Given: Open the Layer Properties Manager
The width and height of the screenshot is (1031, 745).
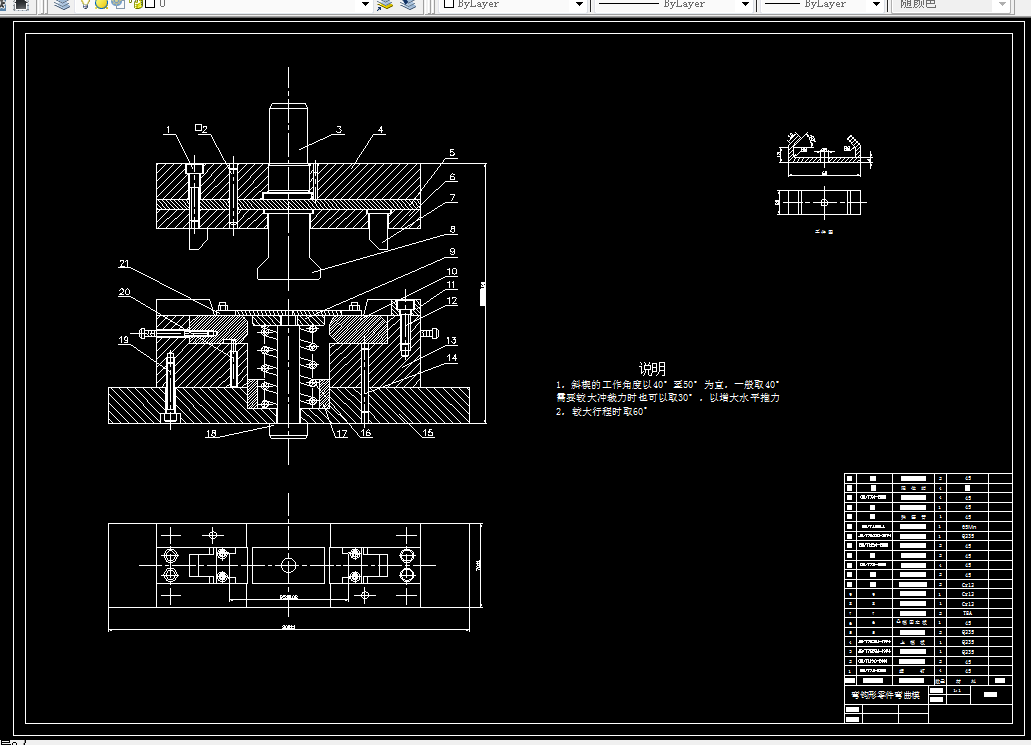Looking at the screenshot, I should tap(62, 5).
